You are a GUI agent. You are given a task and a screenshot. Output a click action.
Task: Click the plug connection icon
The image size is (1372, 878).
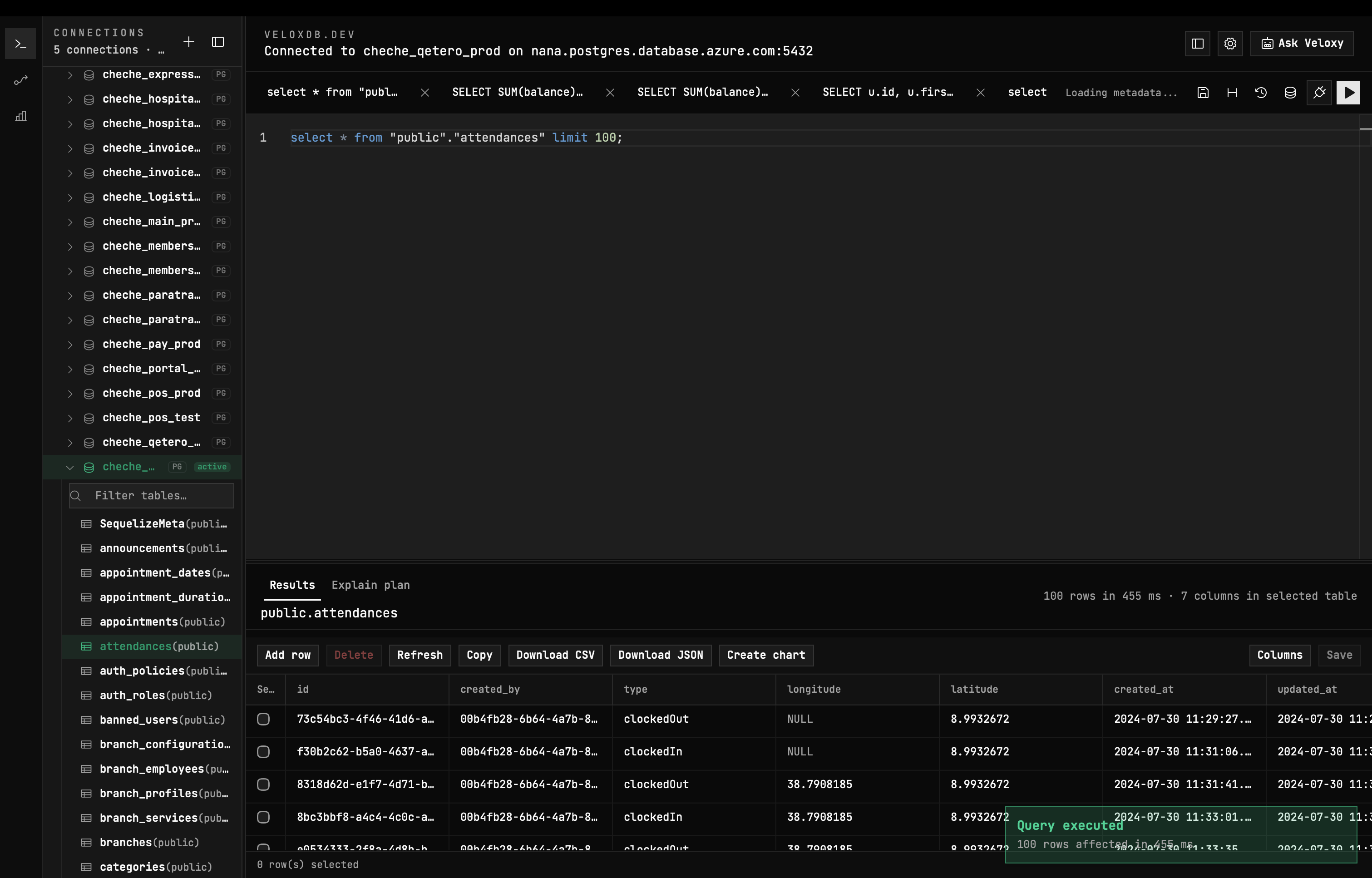click(x=1319, y=92)
